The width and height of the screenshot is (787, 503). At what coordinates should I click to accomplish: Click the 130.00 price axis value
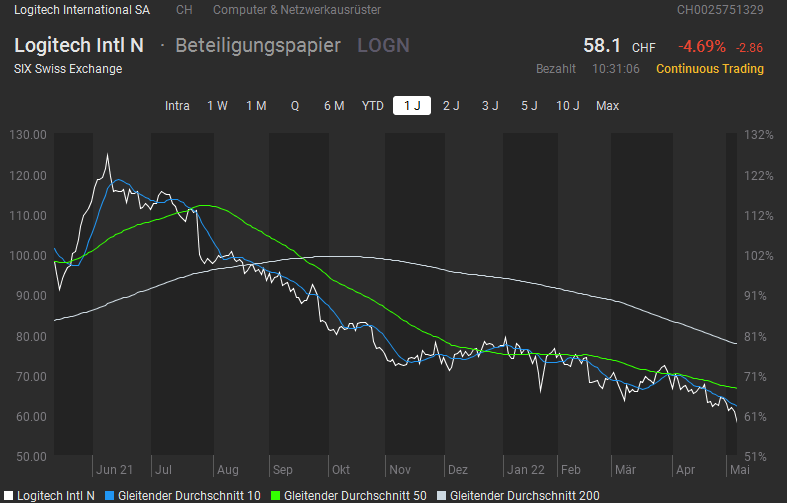click(28, 135)
